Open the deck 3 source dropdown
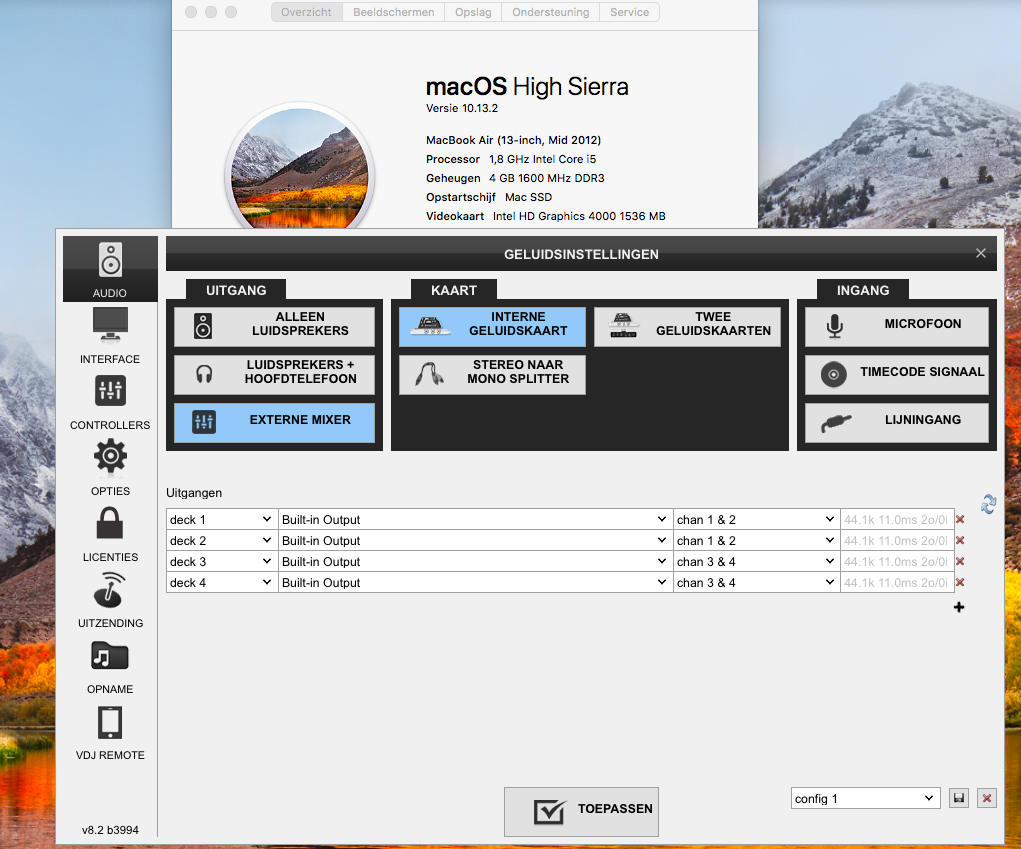1021x849 pixels. click(221, 561)
